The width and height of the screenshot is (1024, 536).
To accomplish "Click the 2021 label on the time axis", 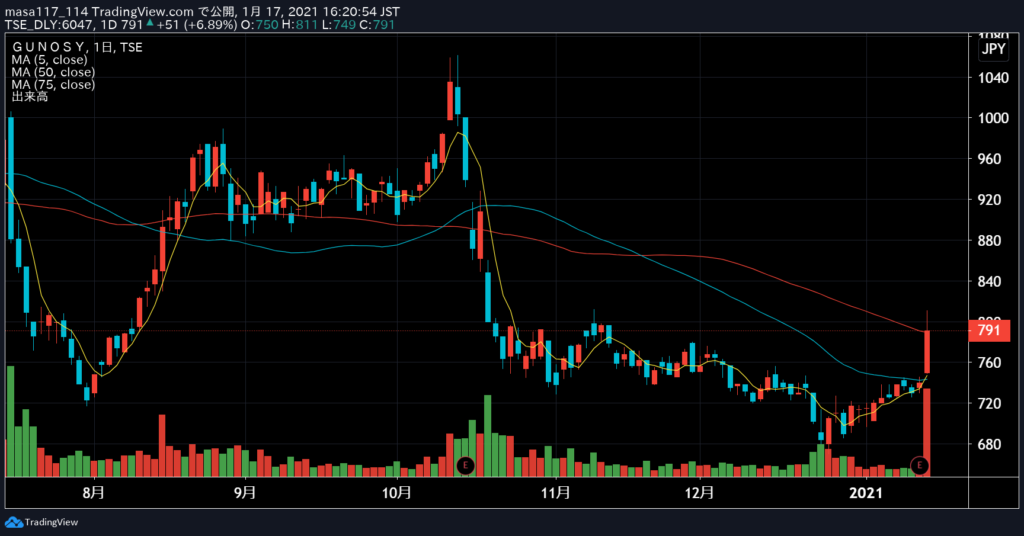I will coord(865,493).
